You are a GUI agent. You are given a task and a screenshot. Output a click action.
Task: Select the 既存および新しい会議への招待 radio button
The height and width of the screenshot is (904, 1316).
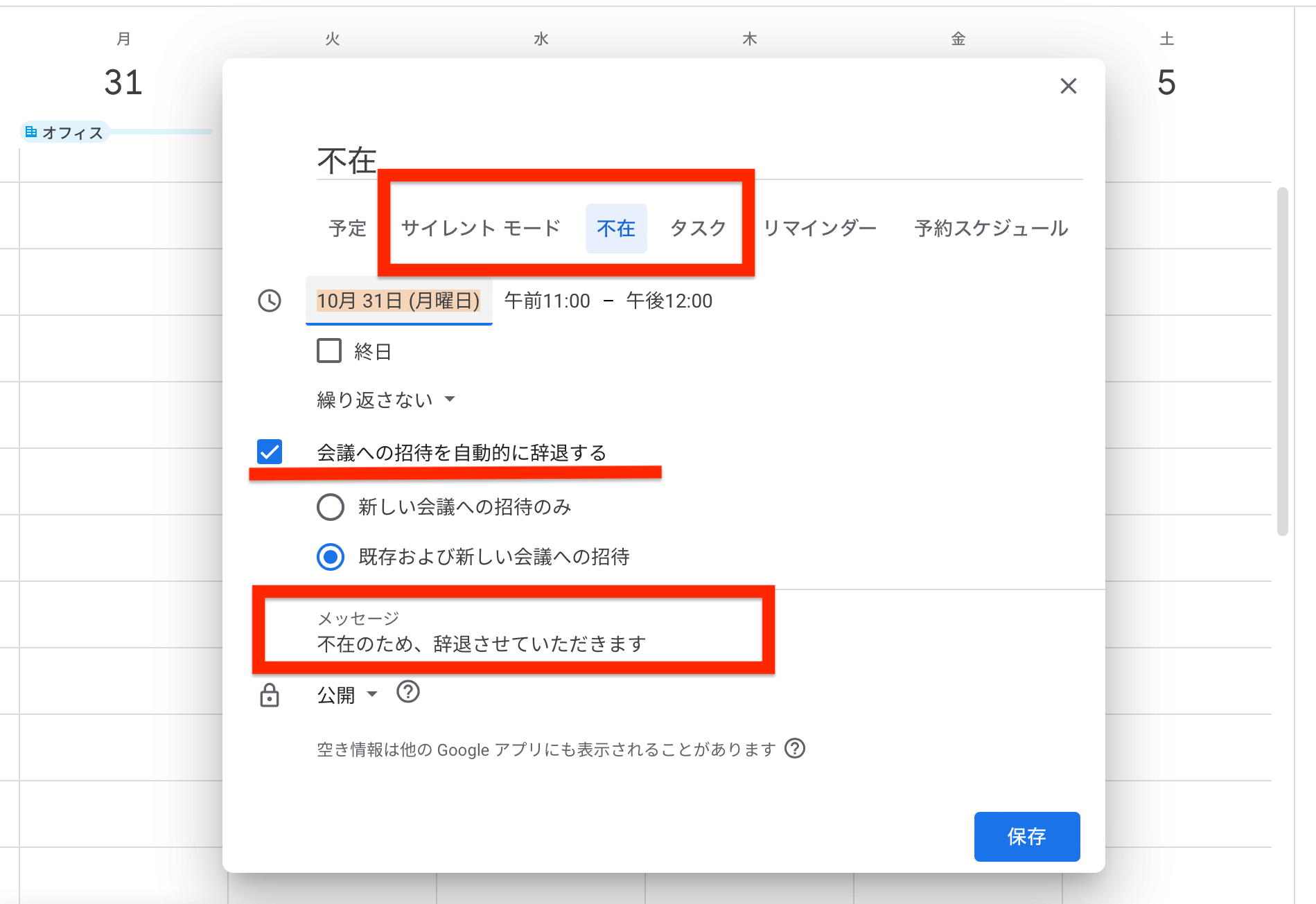(330, 556)
